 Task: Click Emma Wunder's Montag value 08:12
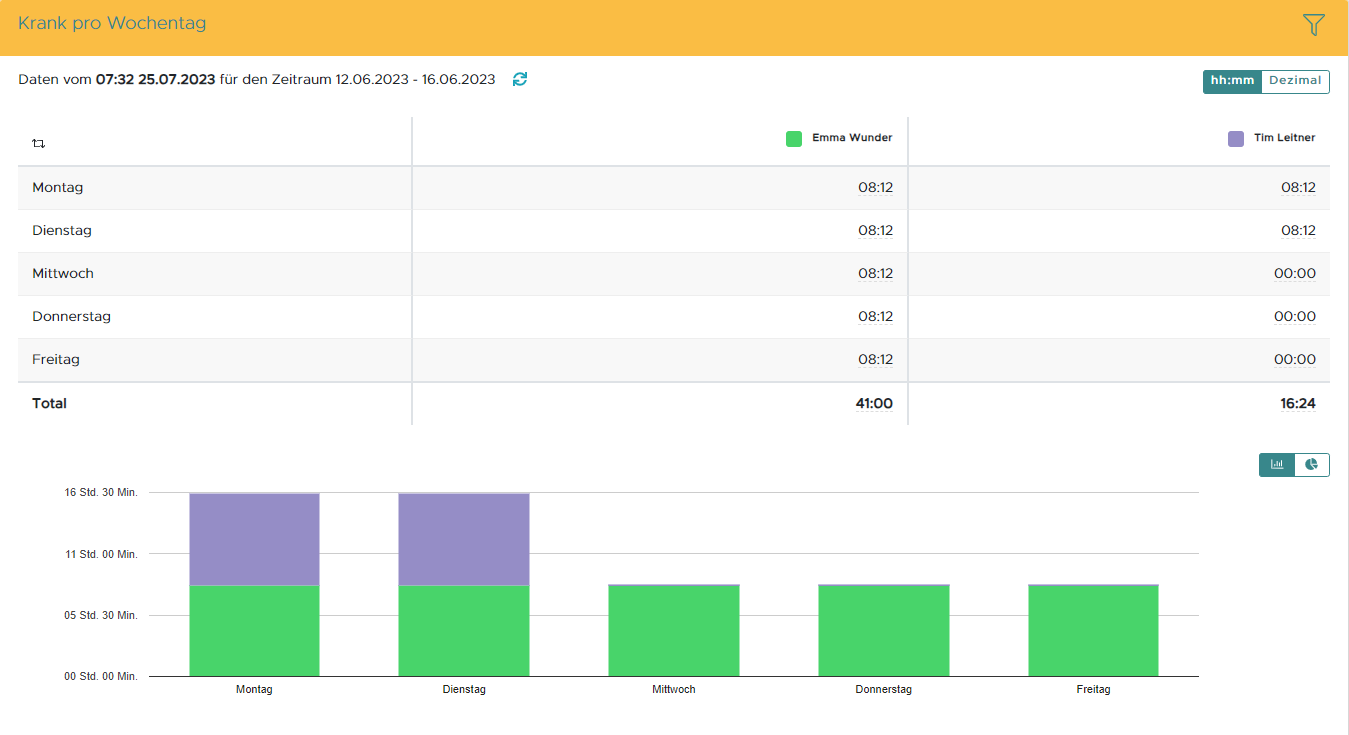[x=875, y=187]
